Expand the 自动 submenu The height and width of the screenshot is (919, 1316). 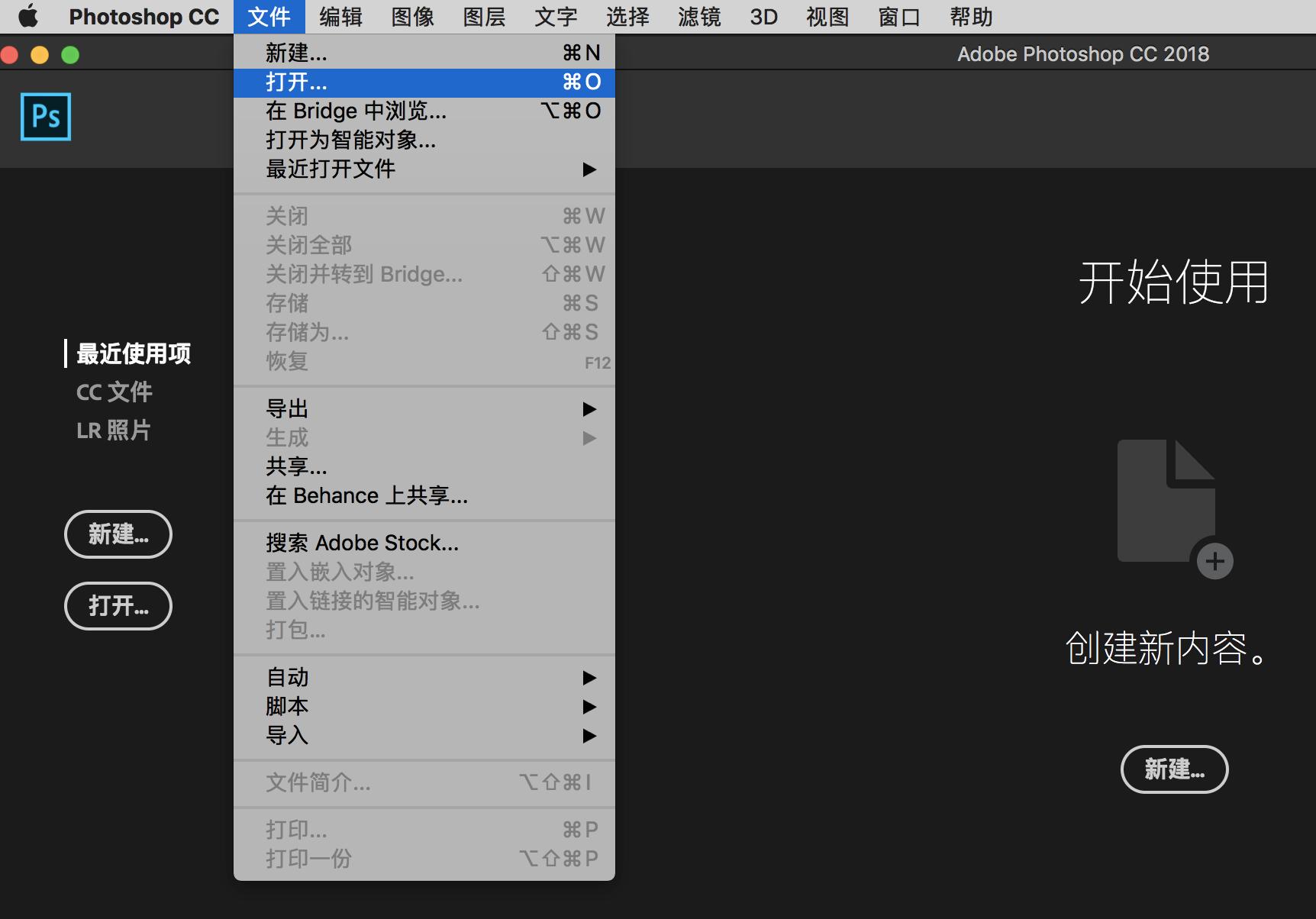[x=286, y=677]
